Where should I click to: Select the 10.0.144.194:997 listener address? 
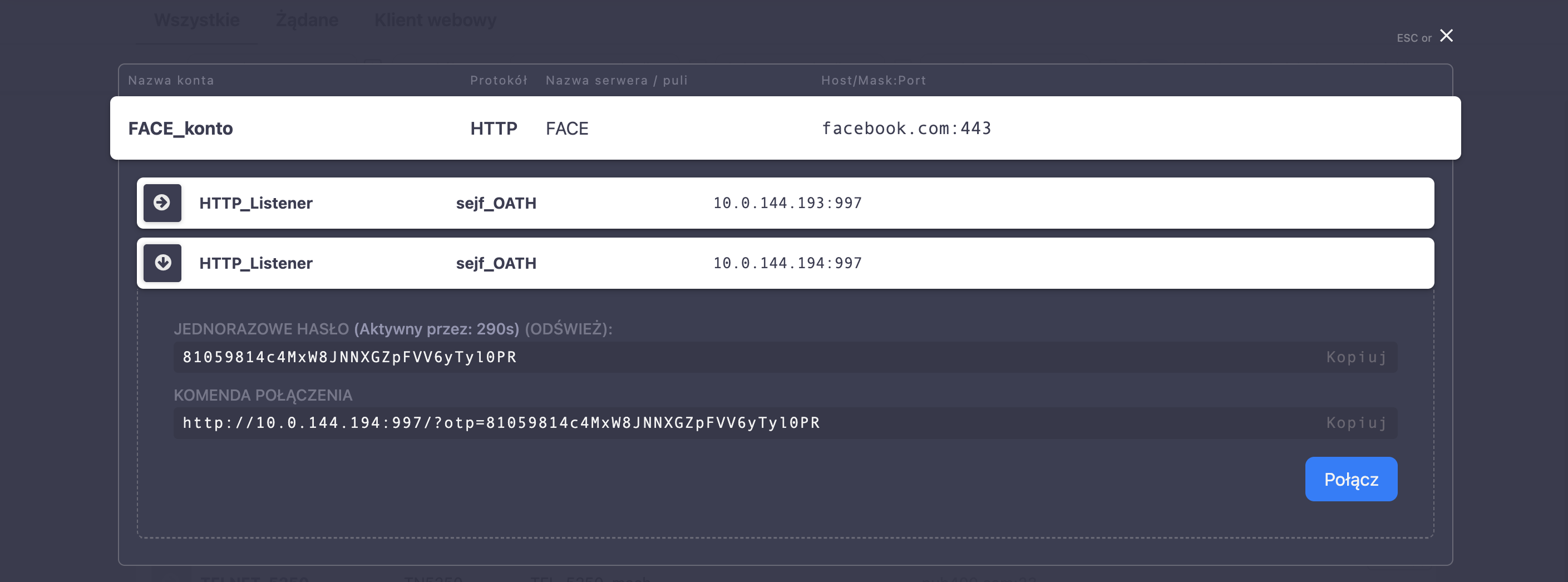pyautogui.click(x=787, y=263)
